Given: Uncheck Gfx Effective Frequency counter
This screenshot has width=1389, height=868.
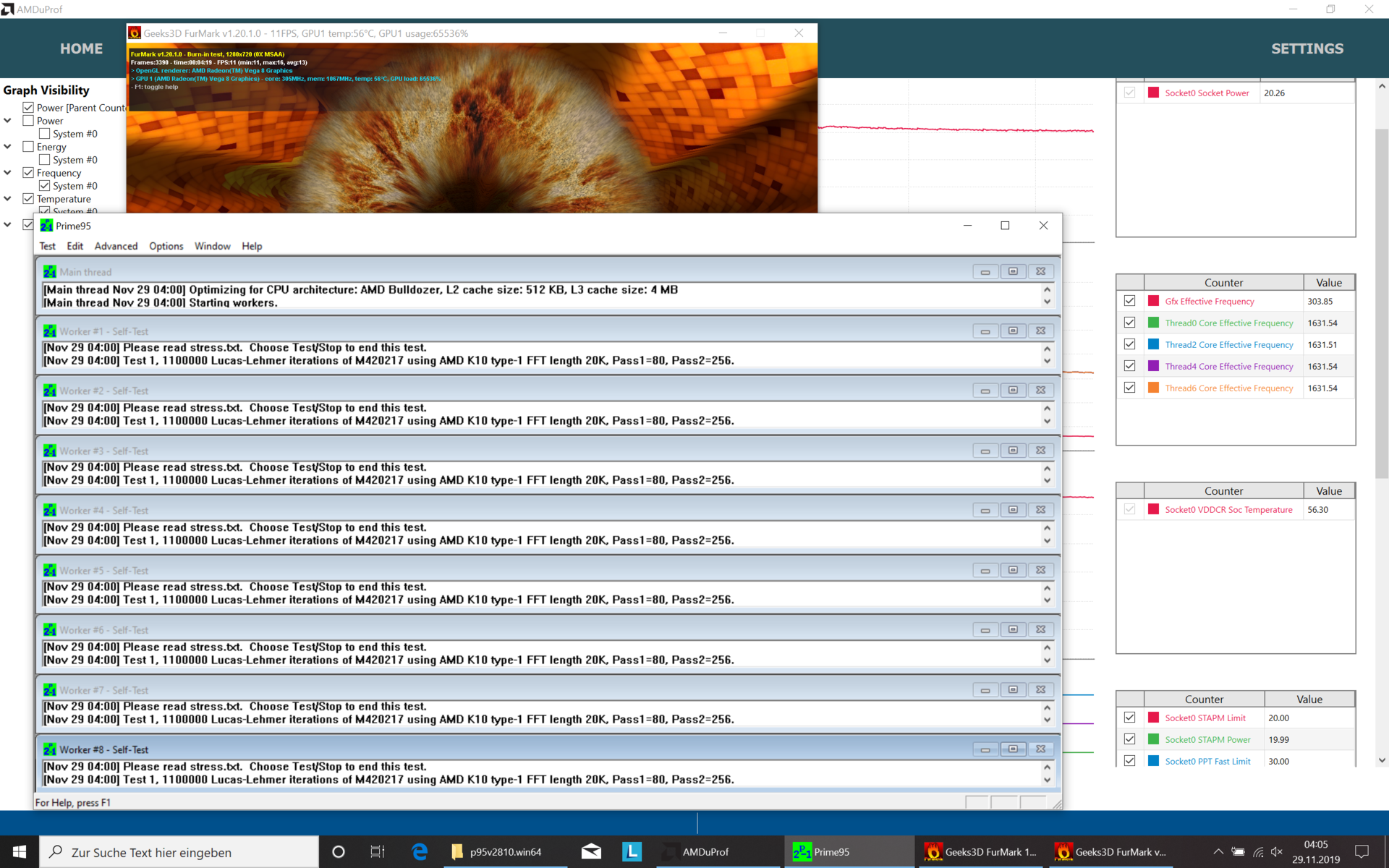Looking at the screenshot, I should [x=1129, y=301].
